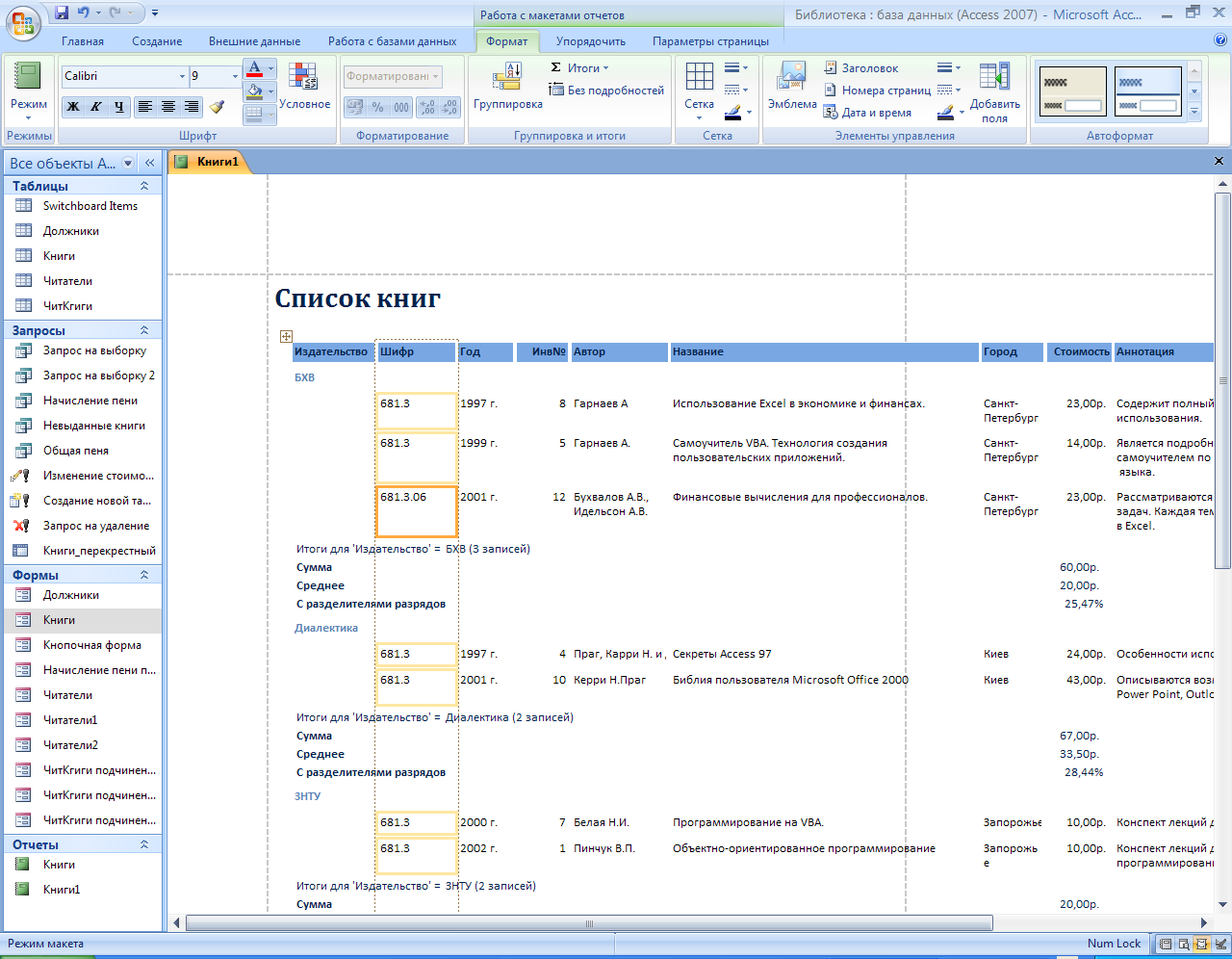The width and height of the screenshot is (1232, 959).
Task: Open the Все объекты Access pane menu
Action: [128, 163]
